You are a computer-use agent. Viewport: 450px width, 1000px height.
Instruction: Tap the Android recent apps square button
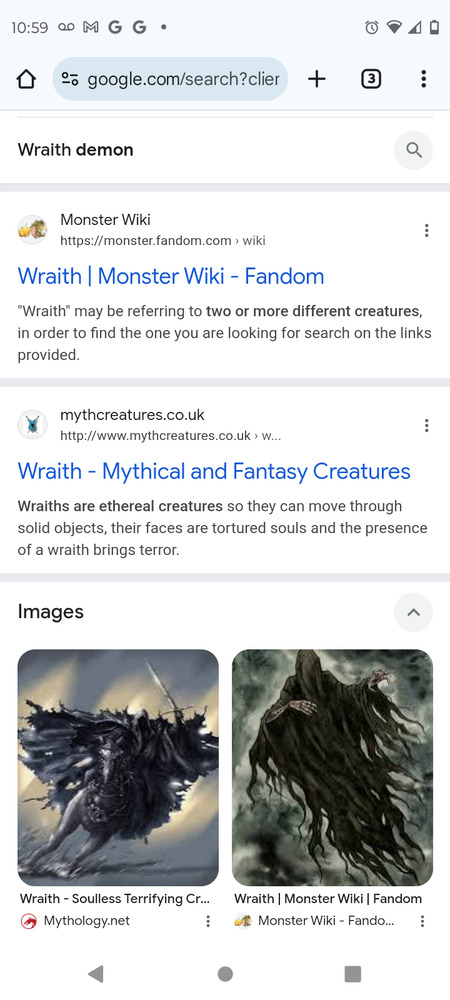[x=352, y=974]
